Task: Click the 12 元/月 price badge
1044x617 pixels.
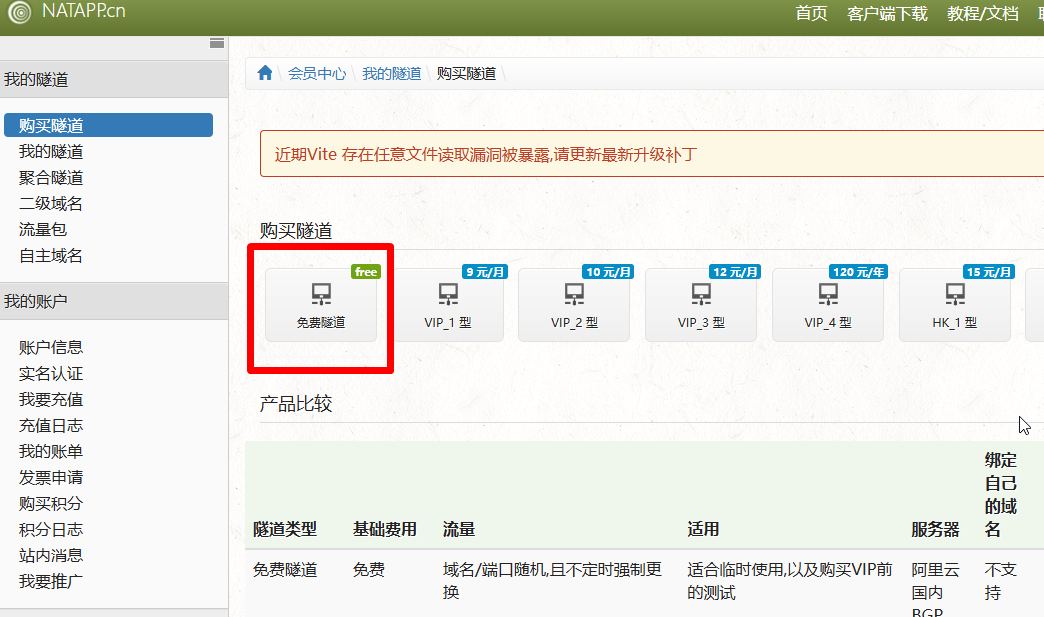Action: [x=735, y=272]
